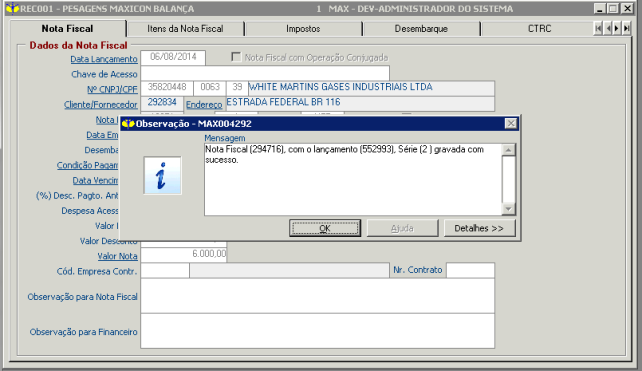642x371 pixels.
Task: Switch to the Itens da Nota Fiscal tab
Action: [185, 29]
